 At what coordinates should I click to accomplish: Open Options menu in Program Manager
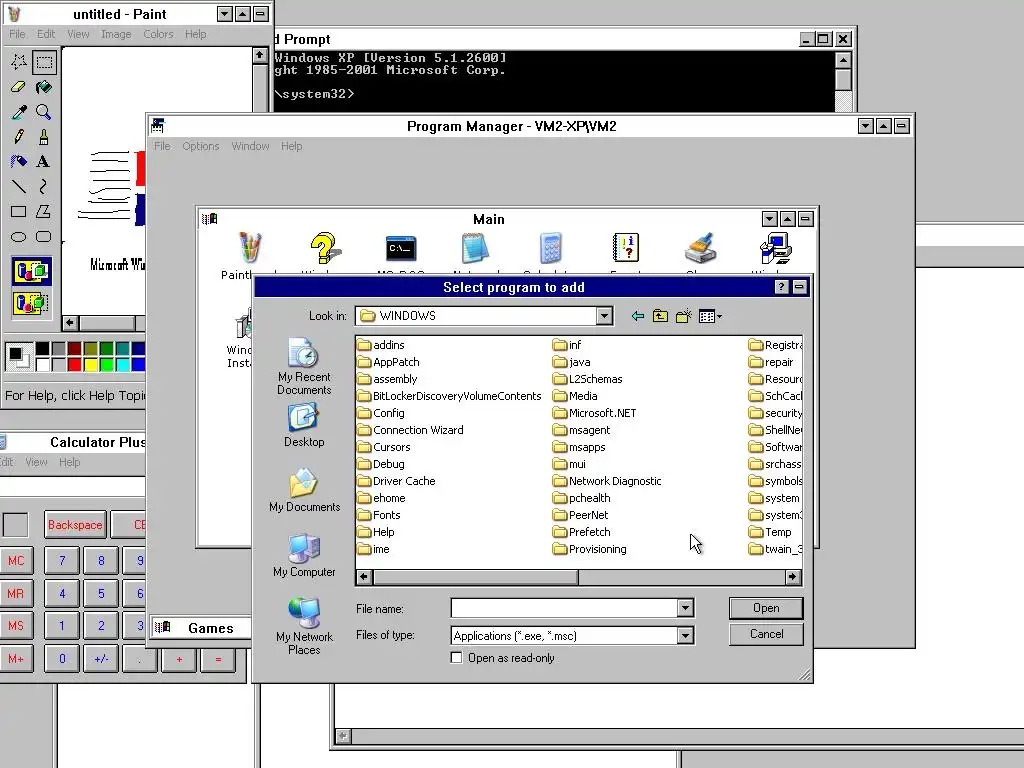(200, 146)
